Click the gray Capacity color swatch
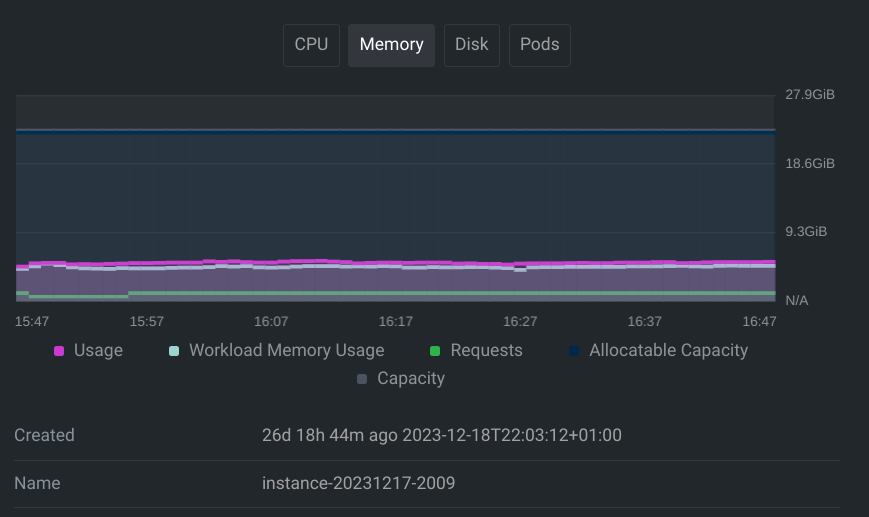This screenshot has width=869, height=517. click(362, 379)
